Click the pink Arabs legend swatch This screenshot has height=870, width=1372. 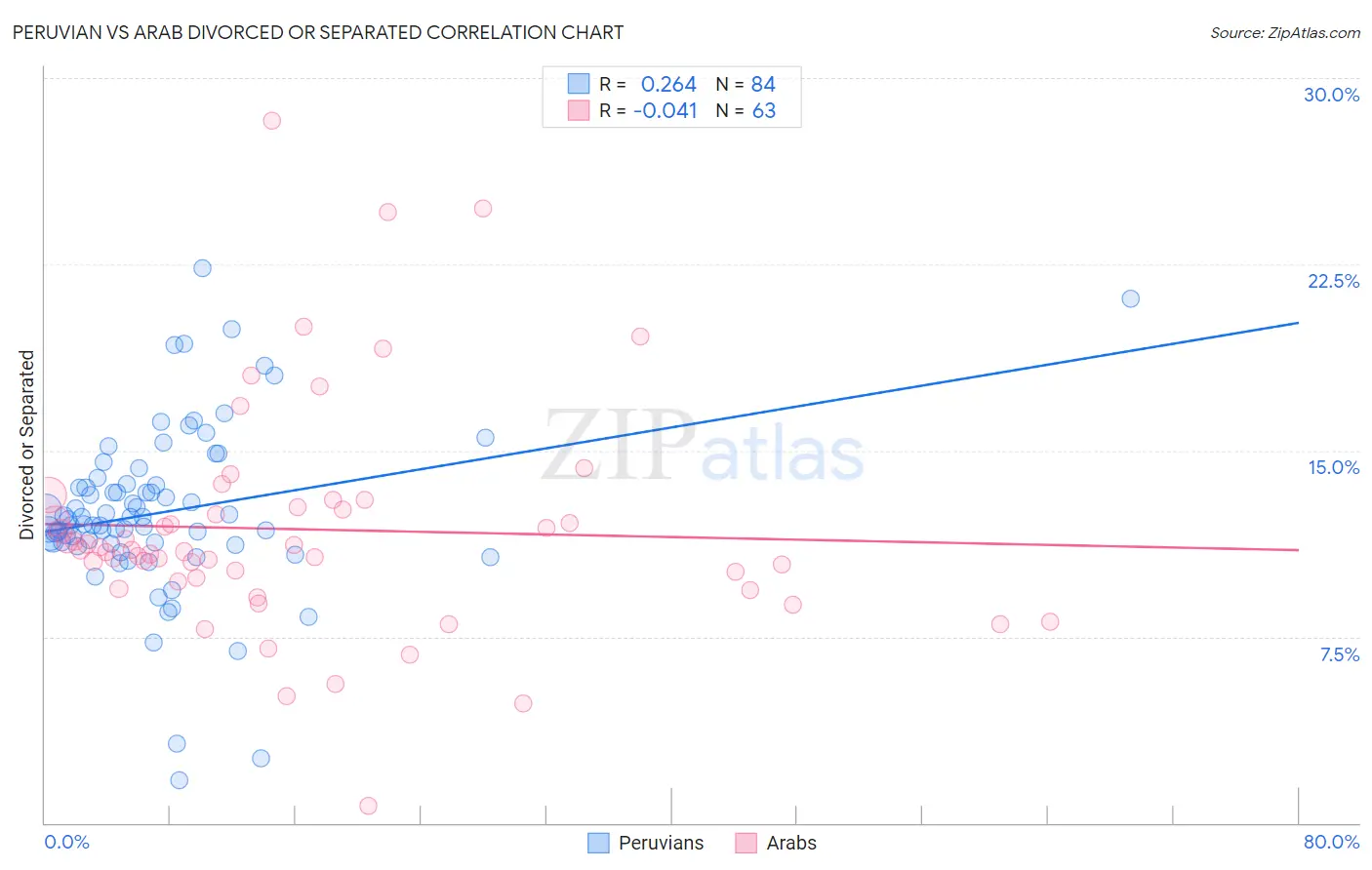point(746,843)
